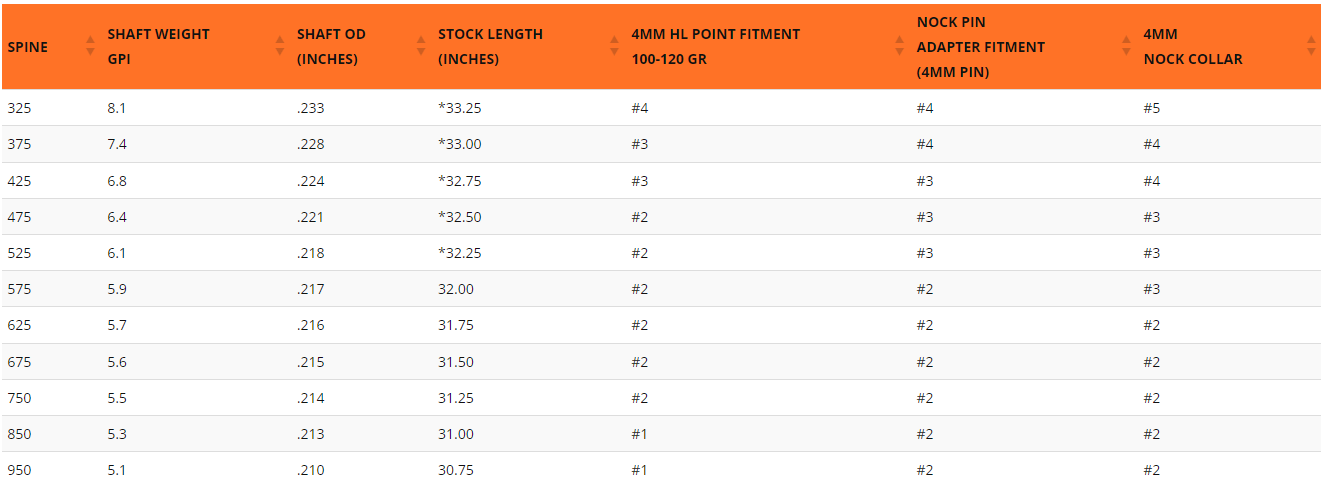Screen dimensions: 1322x496
Task: Click sort arrows for 4MM HL Point Fitment
Action: click(x=900, y=46)
